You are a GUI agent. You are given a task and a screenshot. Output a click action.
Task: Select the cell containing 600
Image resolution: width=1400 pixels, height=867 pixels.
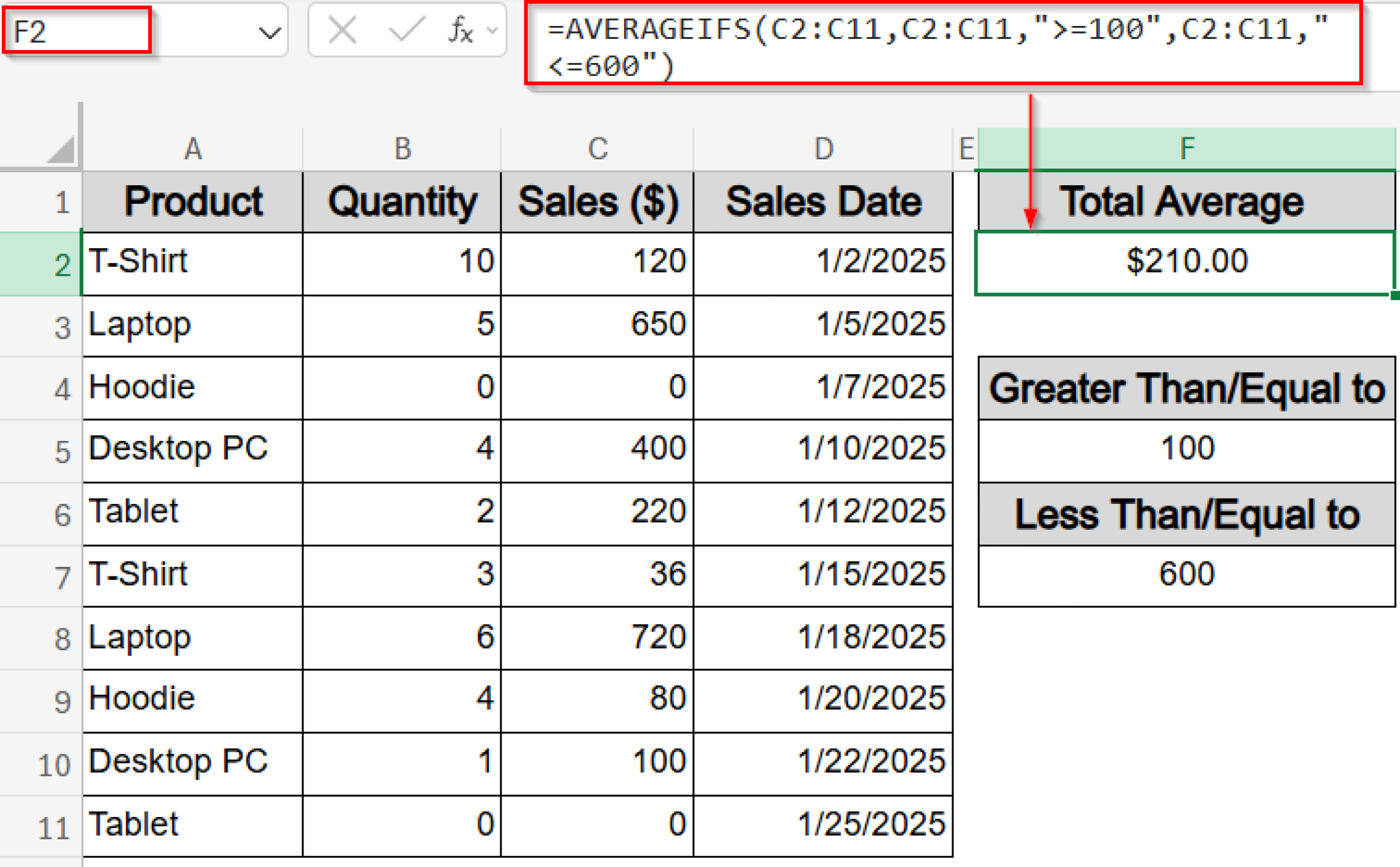pos(1186,574)
